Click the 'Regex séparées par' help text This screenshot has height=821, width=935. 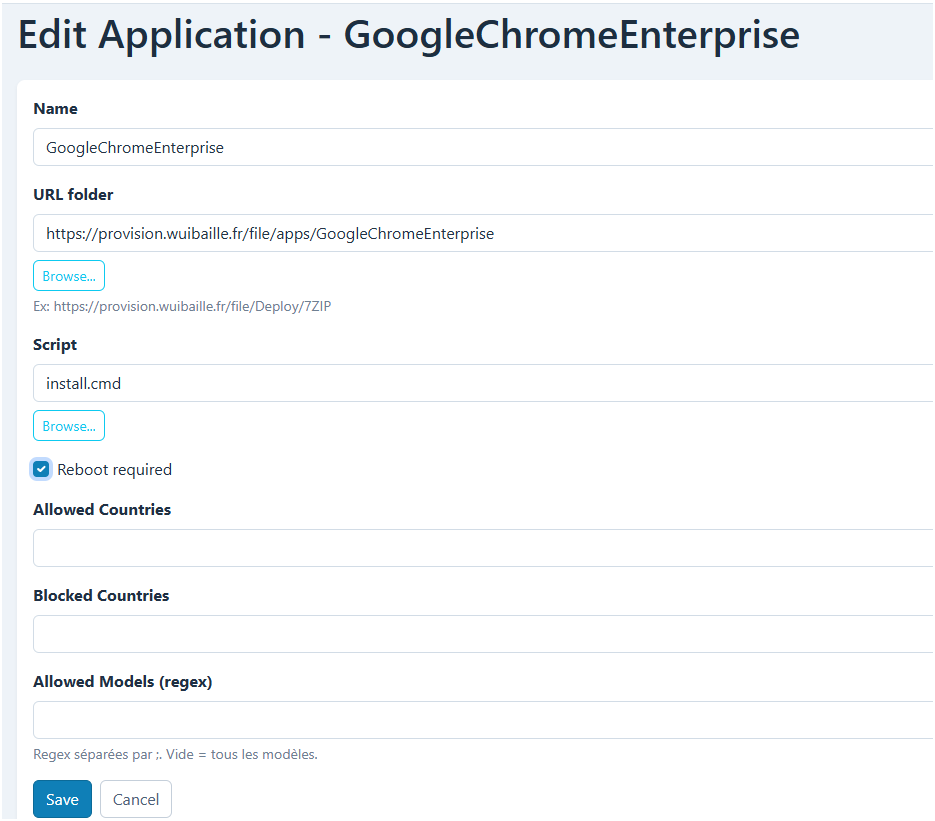click(x=175, y=755)
